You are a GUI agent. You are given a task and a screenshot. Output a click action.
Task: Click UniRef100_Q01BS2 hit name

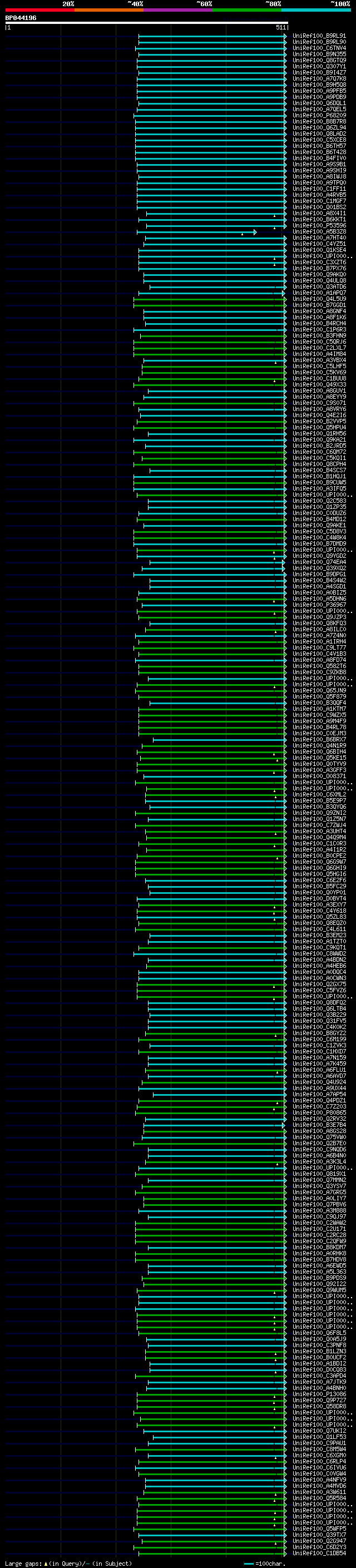coord(319,207)
